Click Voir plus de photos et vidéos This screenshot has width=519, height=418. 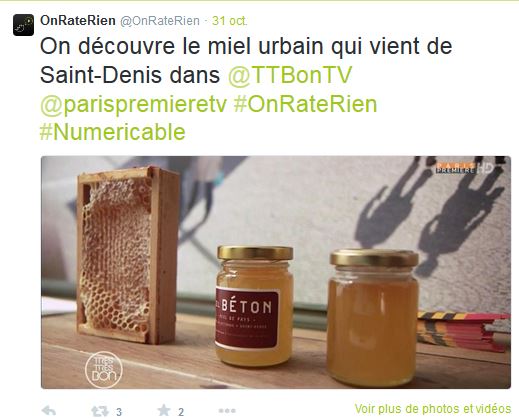pos(433,409)
